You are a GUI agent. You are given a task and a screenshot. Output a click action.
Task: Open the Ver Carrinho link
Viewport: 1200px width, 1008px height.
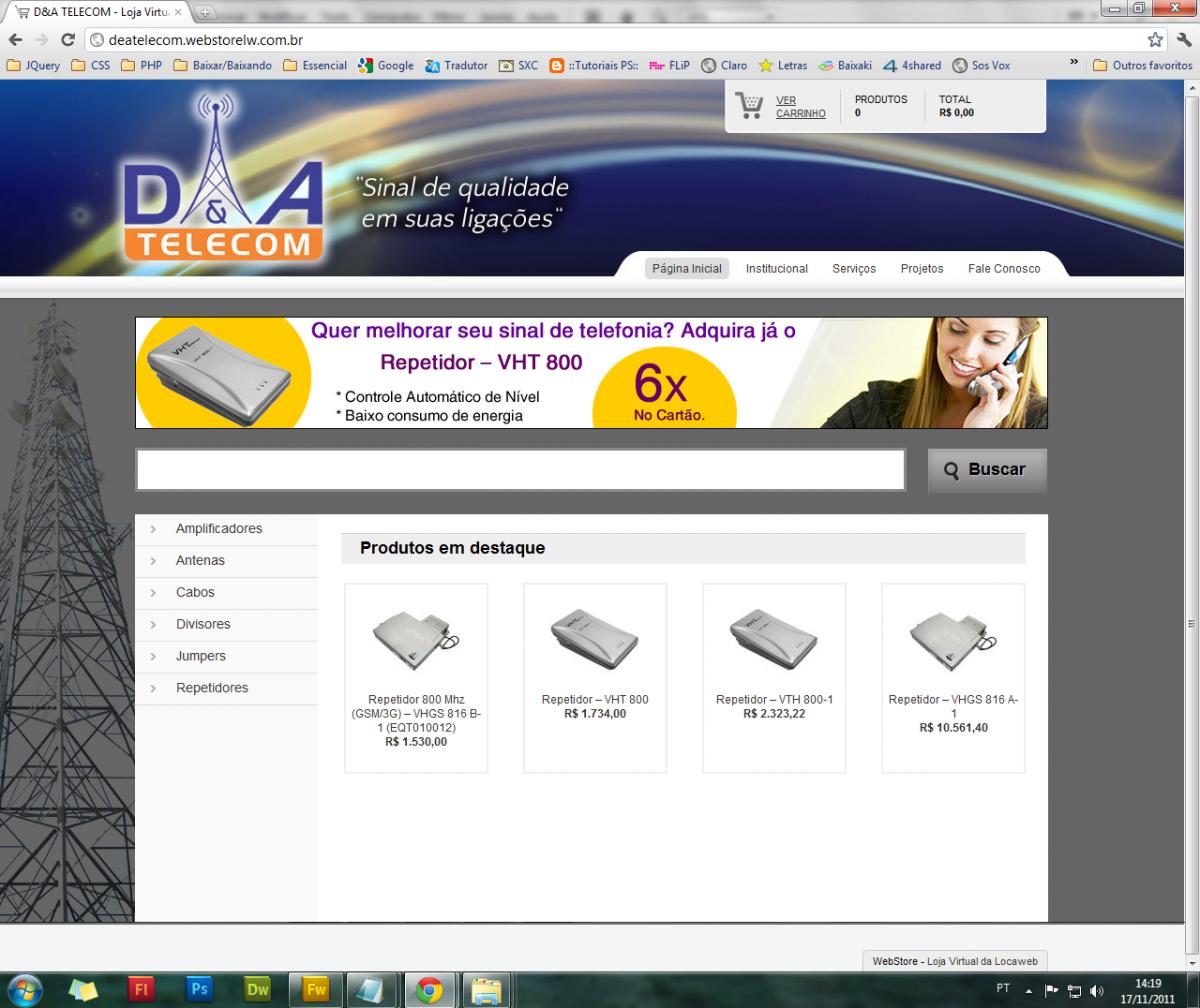click(800, 107)
